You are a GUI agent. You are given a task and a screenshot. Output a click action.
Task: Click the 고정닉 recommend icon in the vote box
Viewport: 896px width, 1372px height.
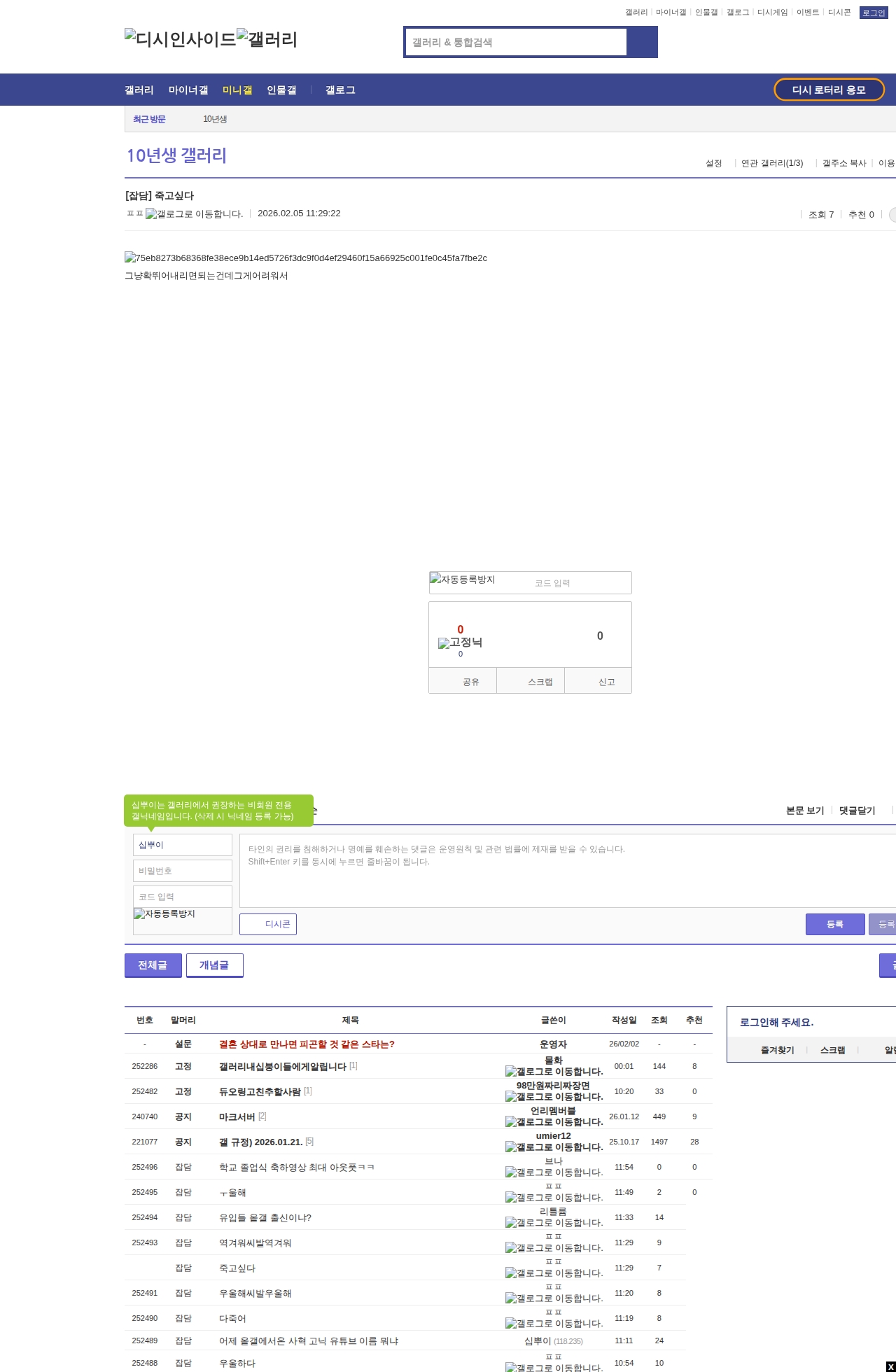click(460, 643)
